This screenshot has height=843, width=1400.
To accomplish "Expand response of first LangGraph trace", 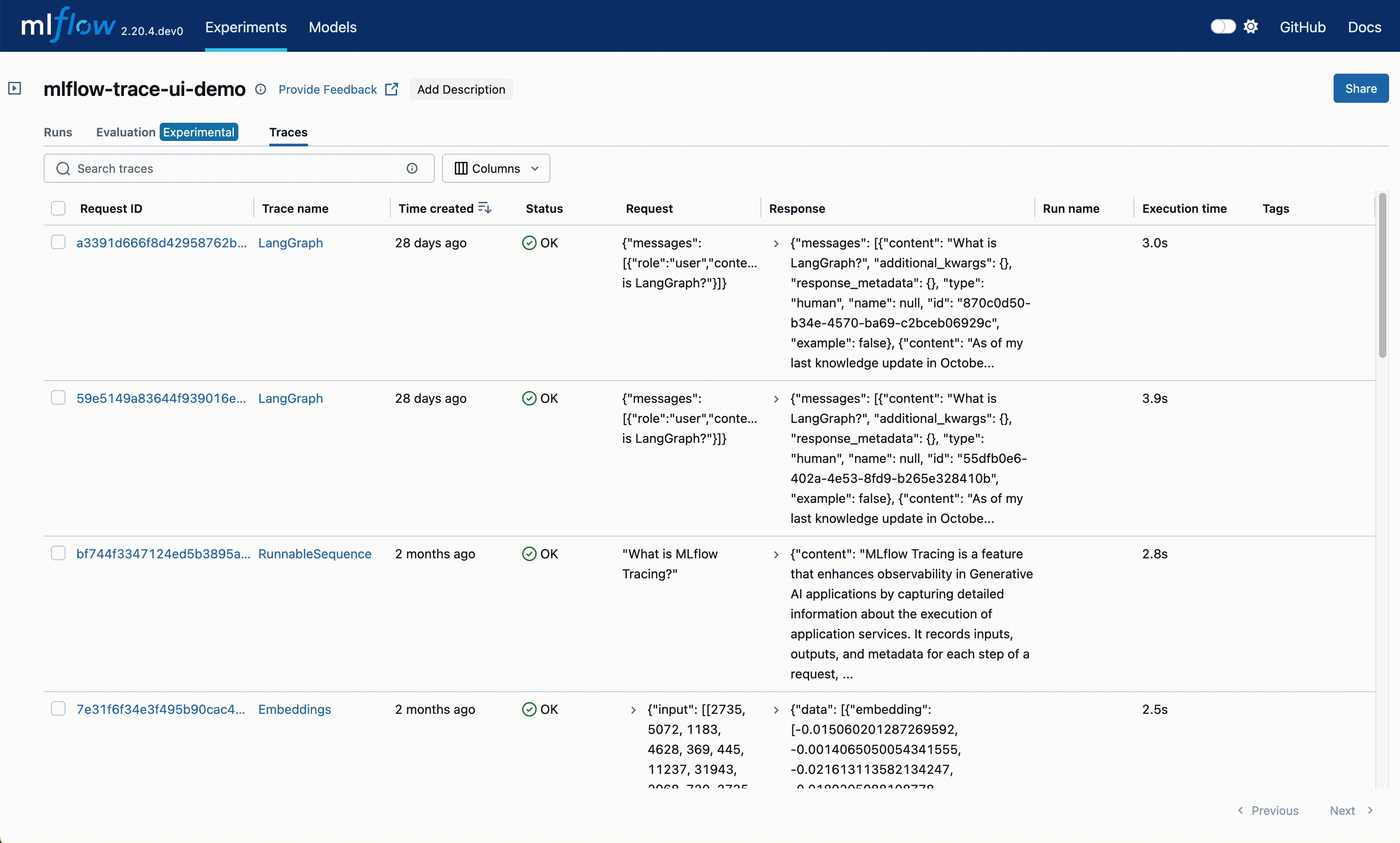I will 776,244.
